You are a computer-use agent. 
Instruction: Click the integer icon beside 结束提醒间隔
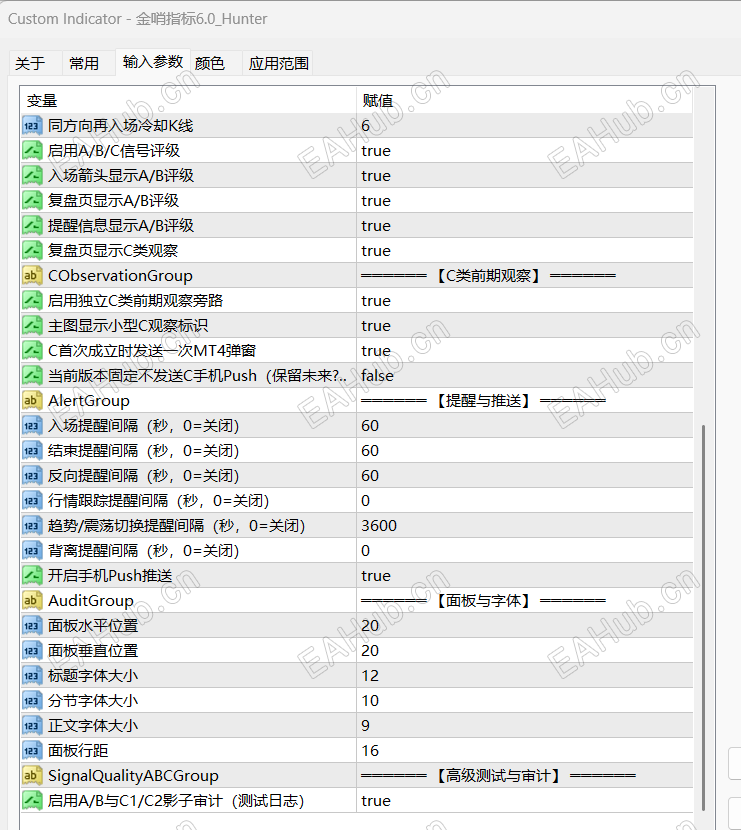tap(32, 451)
